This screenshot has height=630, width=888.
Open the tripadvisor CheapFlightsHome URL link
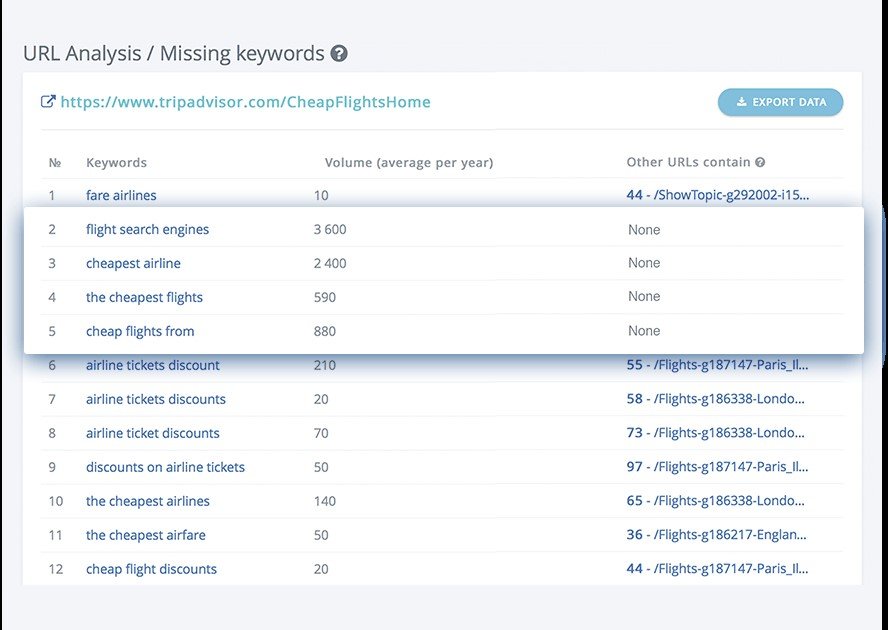pos(245,102)
